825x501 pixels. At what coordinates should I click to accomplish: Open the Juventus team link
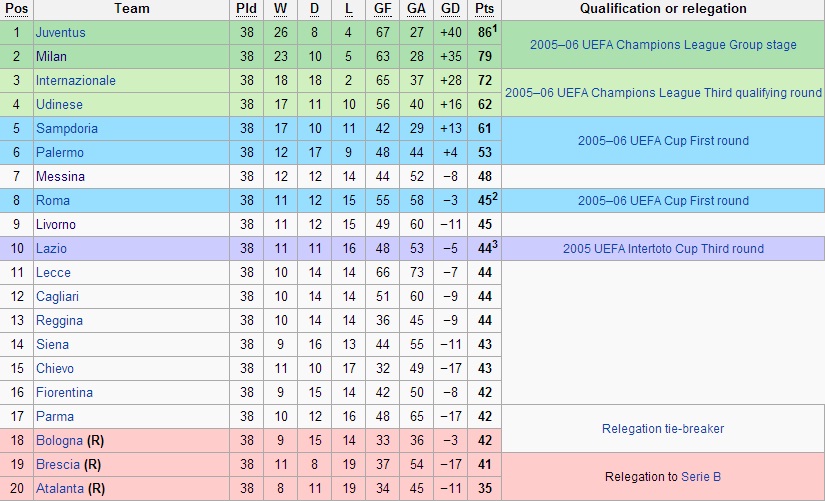coord(60,32)
